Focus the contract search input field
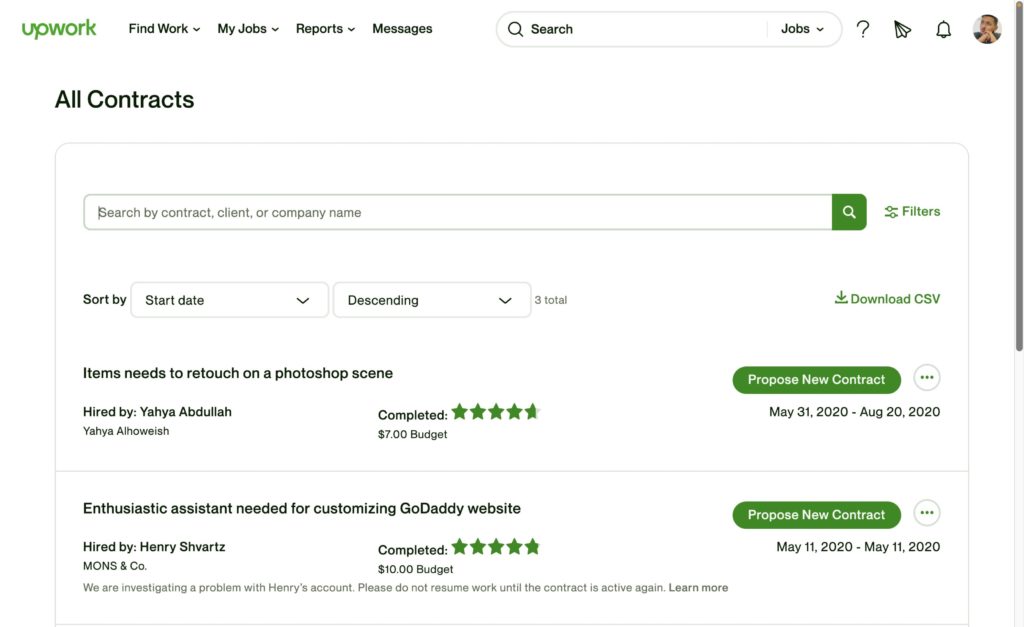This screenshot has height=627, width=1024. tap(458, 212)
